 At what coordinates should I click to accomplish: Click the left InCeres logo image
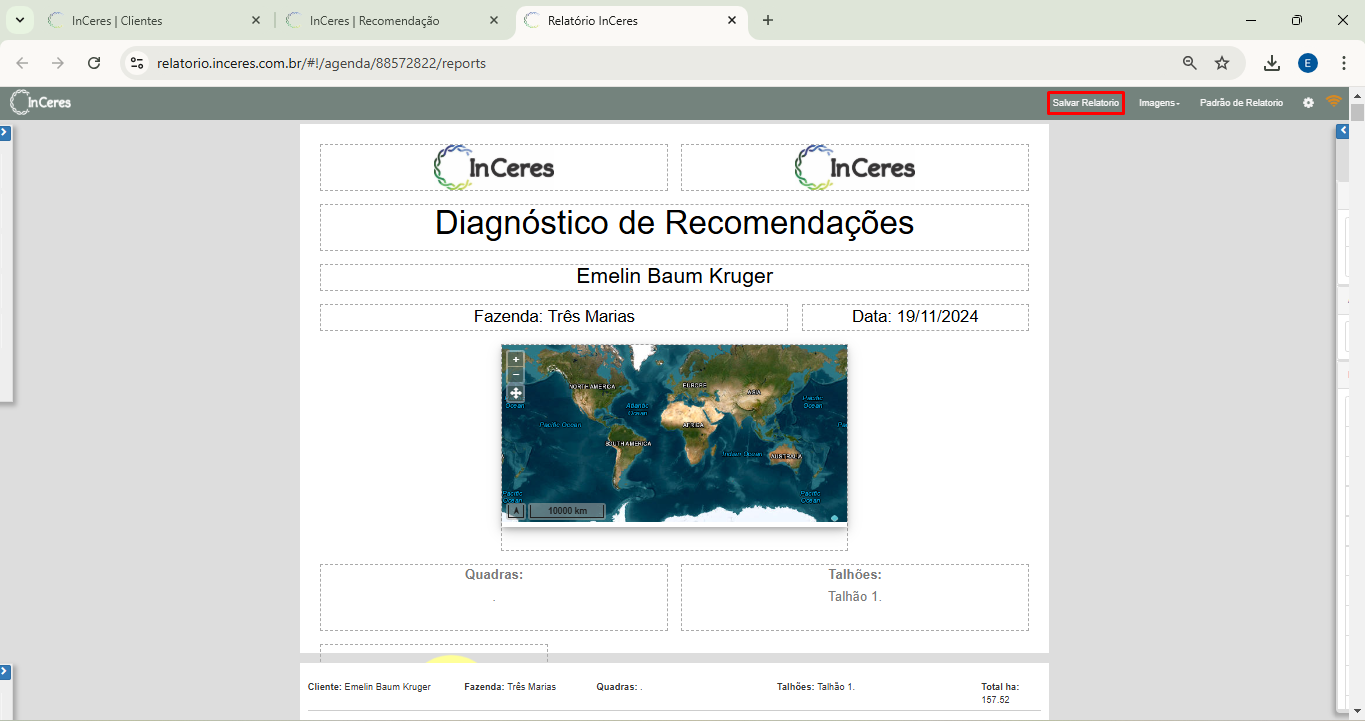[494, 167]
